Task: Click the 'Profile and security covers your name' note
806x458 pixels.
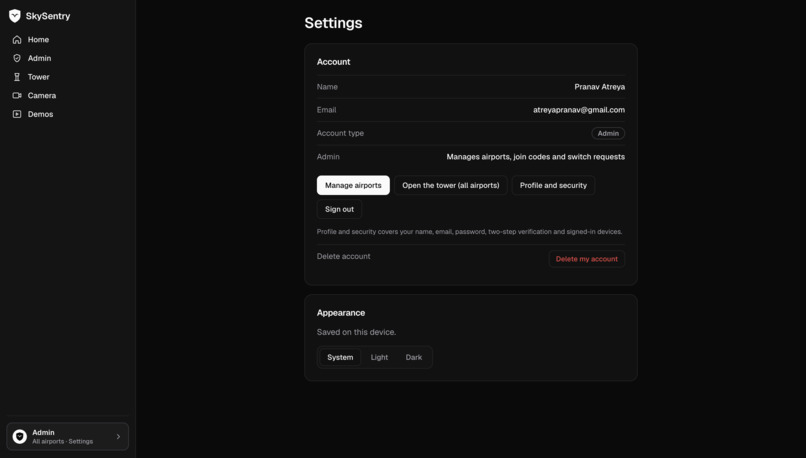Action: tap(469, 232)
